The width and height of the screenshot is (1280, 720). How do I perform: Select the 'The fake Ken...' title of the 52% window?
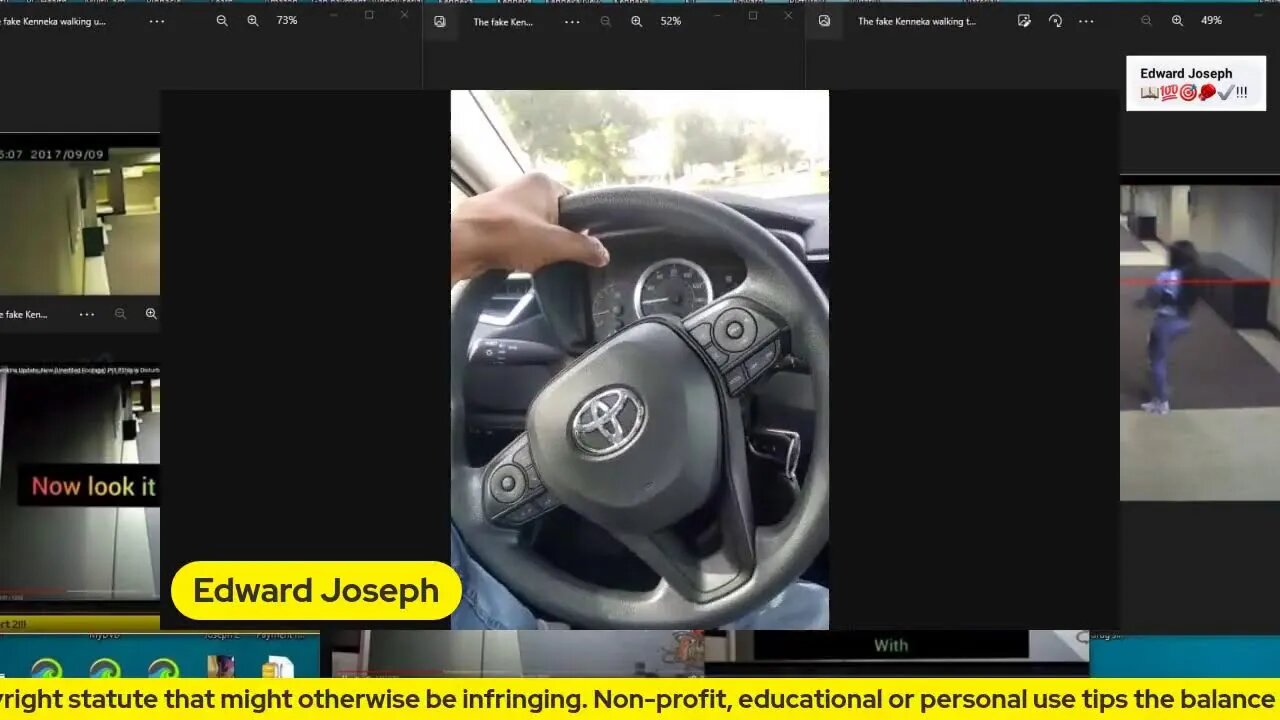click(x=503, y=22)
